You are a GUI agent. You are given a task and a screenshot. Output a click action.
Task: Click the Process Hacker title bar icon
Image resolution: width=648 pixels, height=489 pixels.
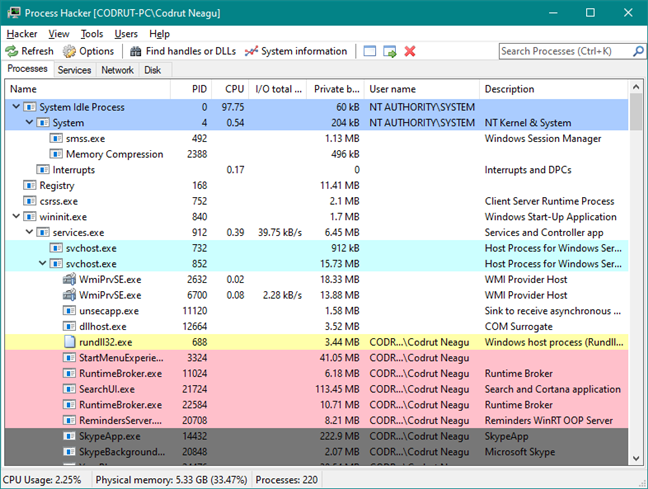pyautogui.click(x=14, y=13)
